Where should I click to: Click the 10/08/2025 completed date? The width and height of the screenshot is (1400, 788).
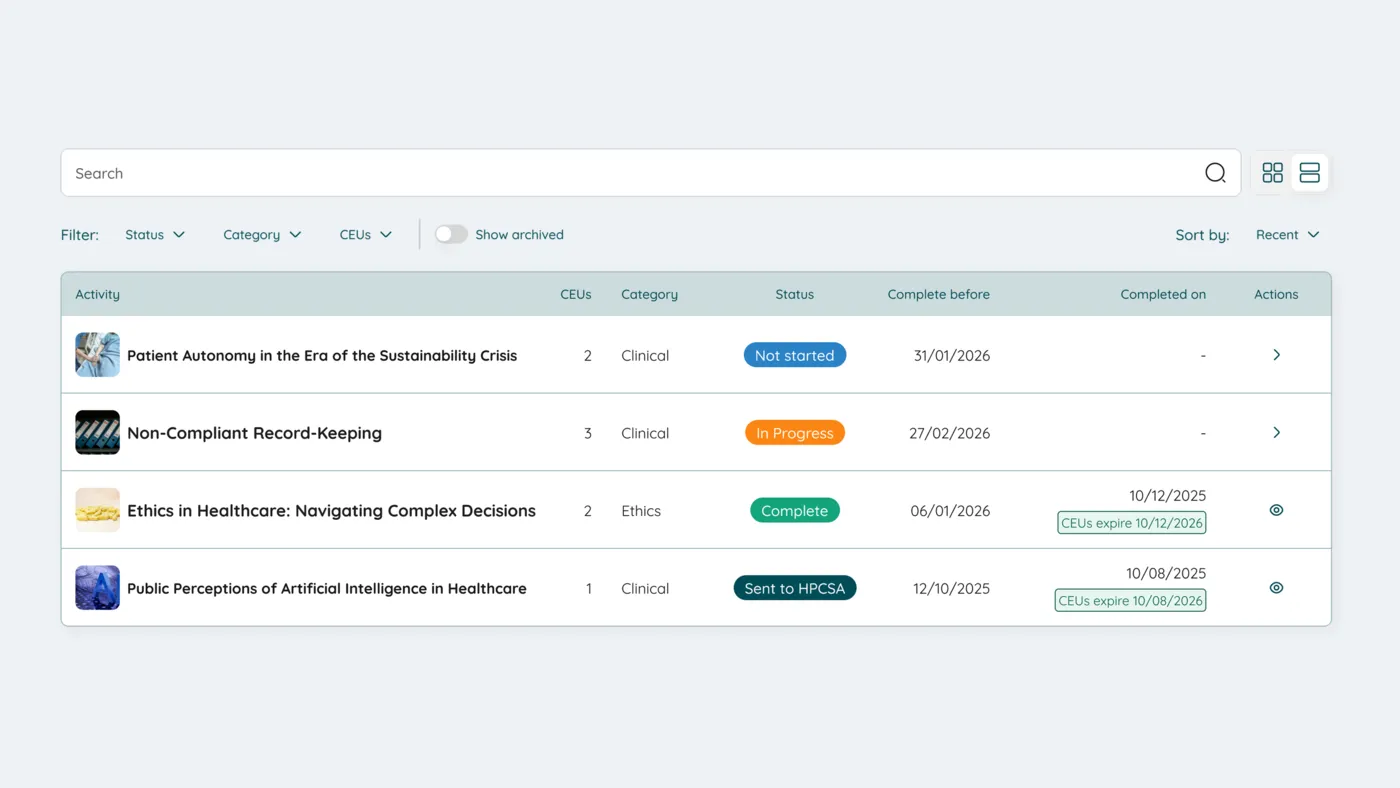tap(1166, 574)
